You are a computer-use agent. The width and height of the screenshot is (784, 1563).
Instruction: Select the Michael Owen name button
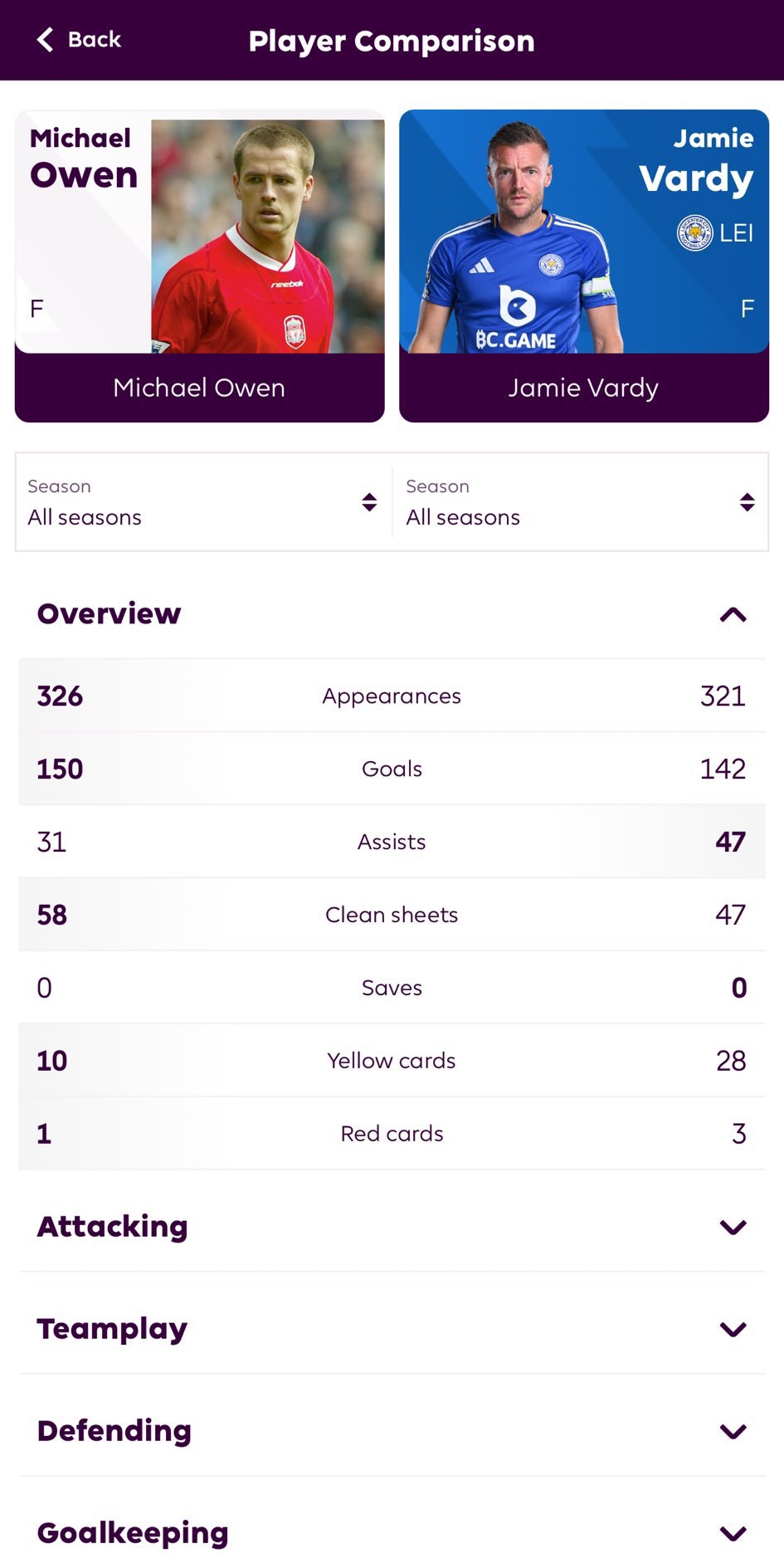click(199, 388)
